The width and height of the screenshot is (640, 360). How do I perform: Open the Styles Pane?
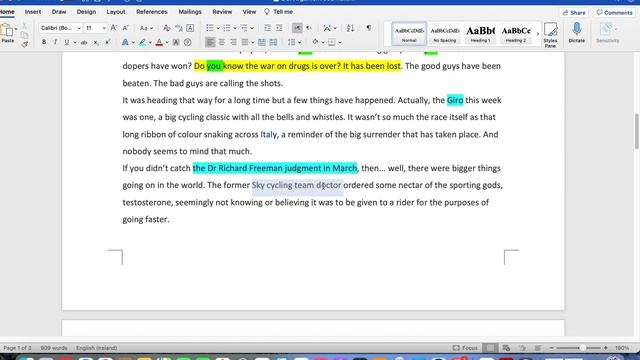(550, 35)
